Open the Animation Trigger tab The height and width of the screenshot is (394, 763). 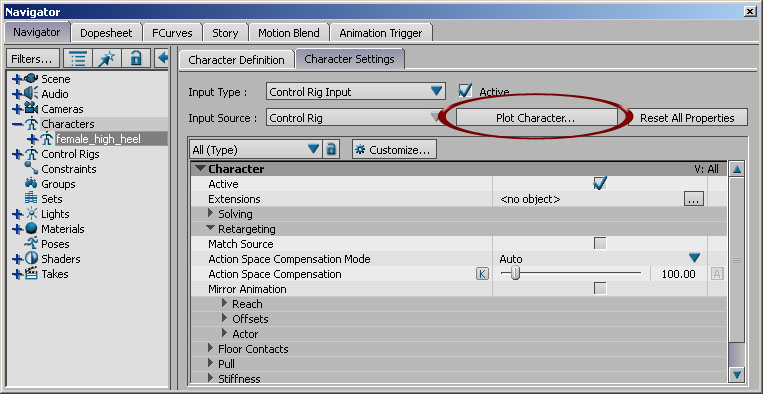coord(381,33)
